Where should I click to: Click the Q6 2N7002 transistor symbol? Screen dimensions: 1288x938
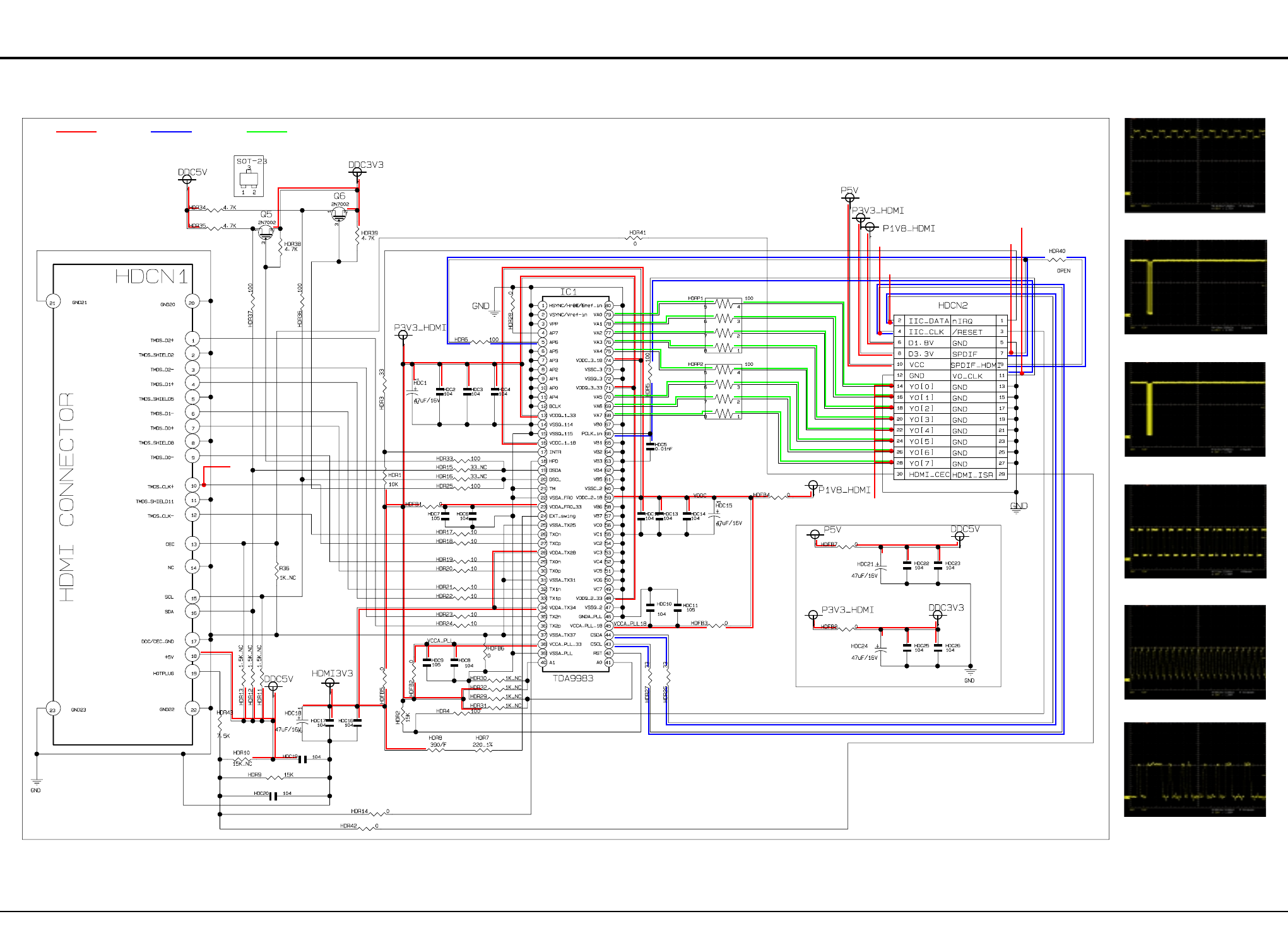tap(339, 214)
